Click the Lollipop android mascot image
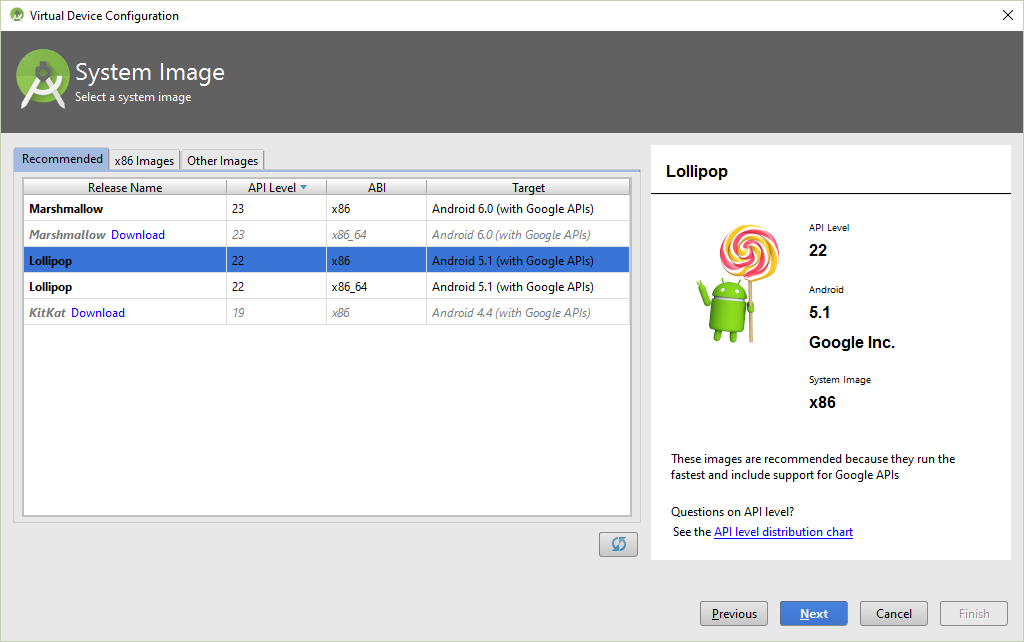Viewport: 1024px width, 642px height. point(738,283)
